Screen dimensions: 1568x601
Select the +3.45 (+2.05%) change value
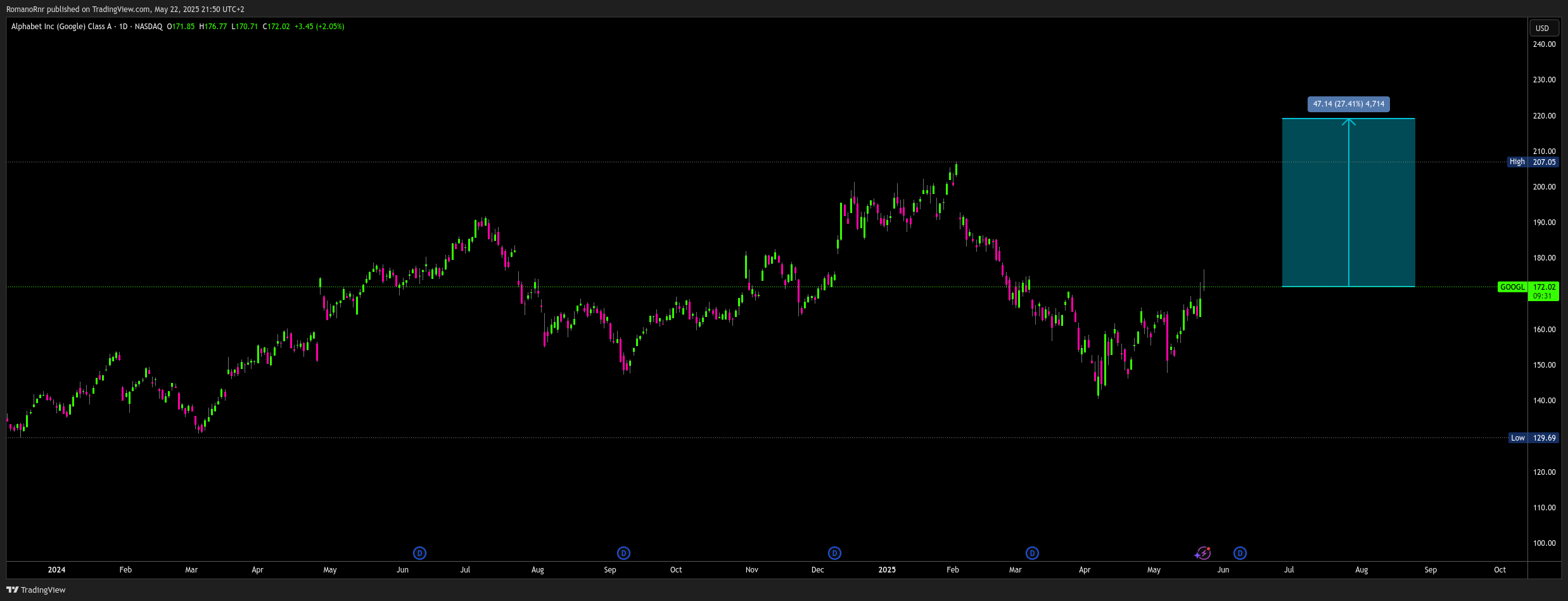click(x=319, y=27)
